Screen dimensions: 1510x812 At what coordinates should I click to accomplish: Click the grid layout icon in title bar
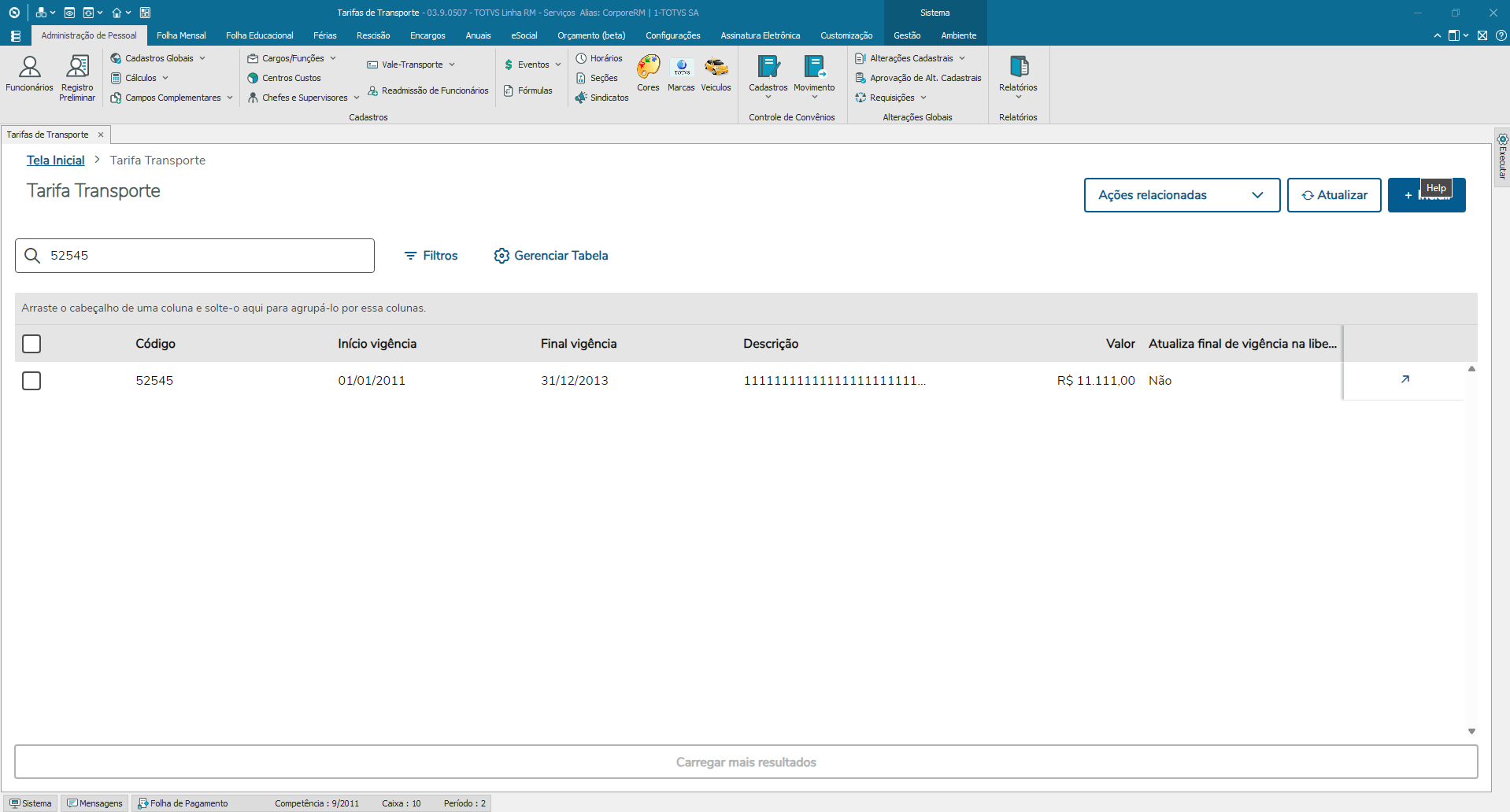tap(145, 13)
